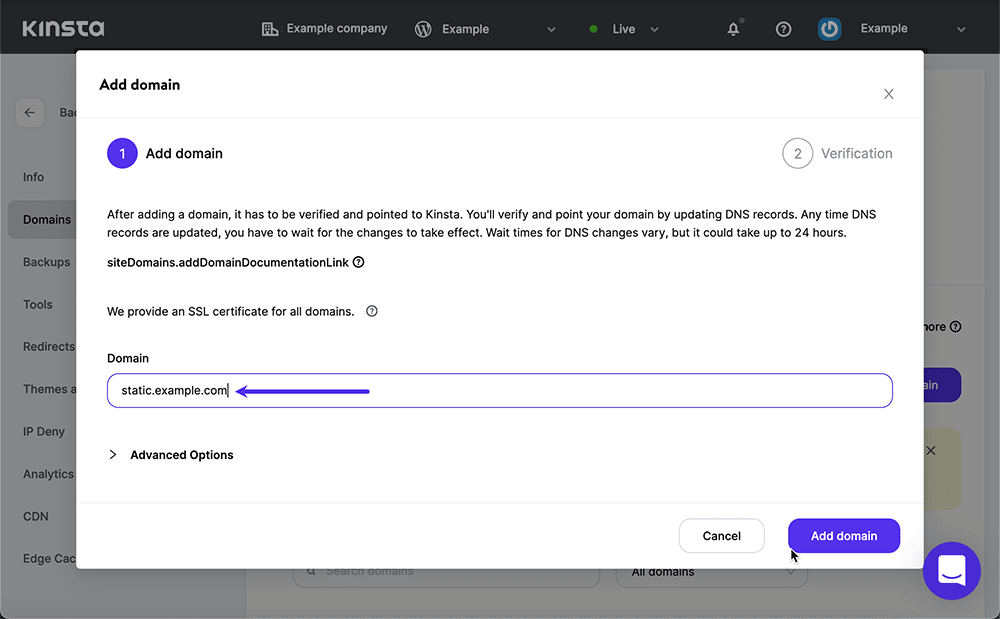Open the Redirects sidebar section
1000x619 pixels.
coord(48,346)
